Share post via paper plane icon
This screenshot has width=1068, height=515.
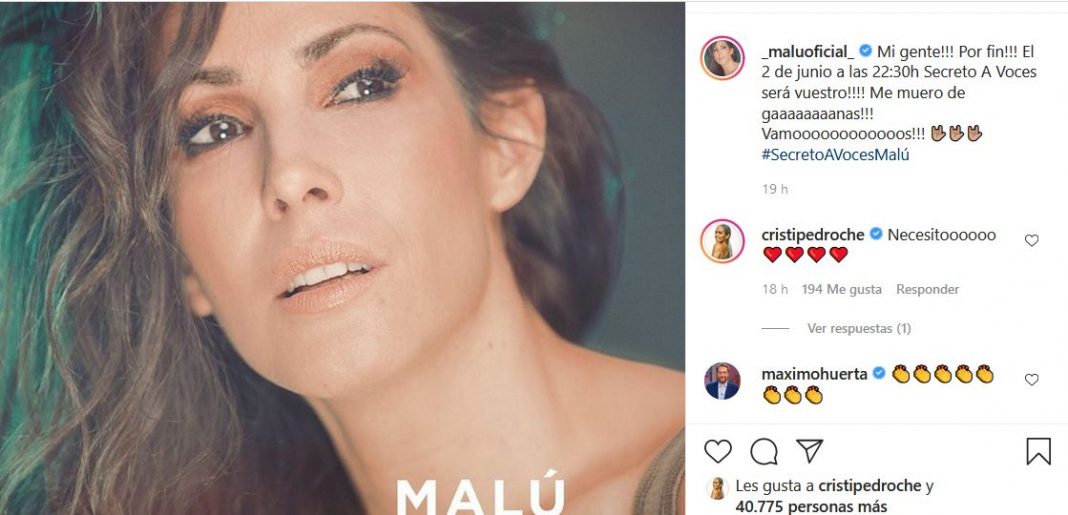[x=809, y=451]
